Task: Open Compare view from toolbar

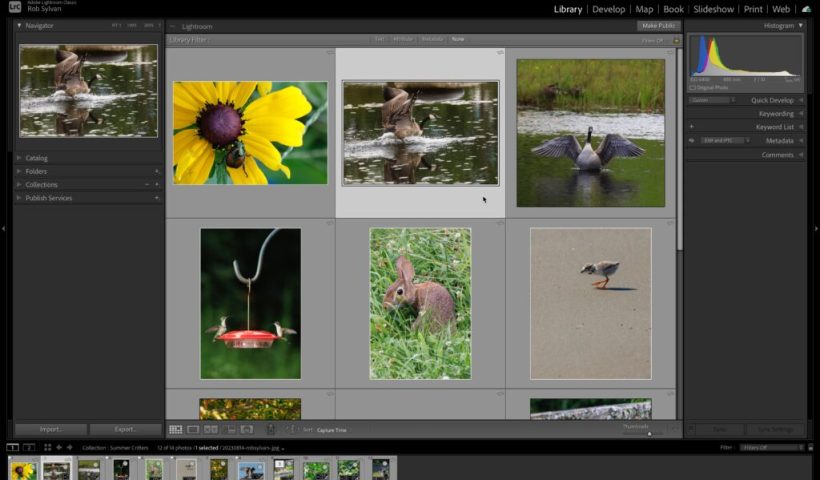Action: [211, 430]
